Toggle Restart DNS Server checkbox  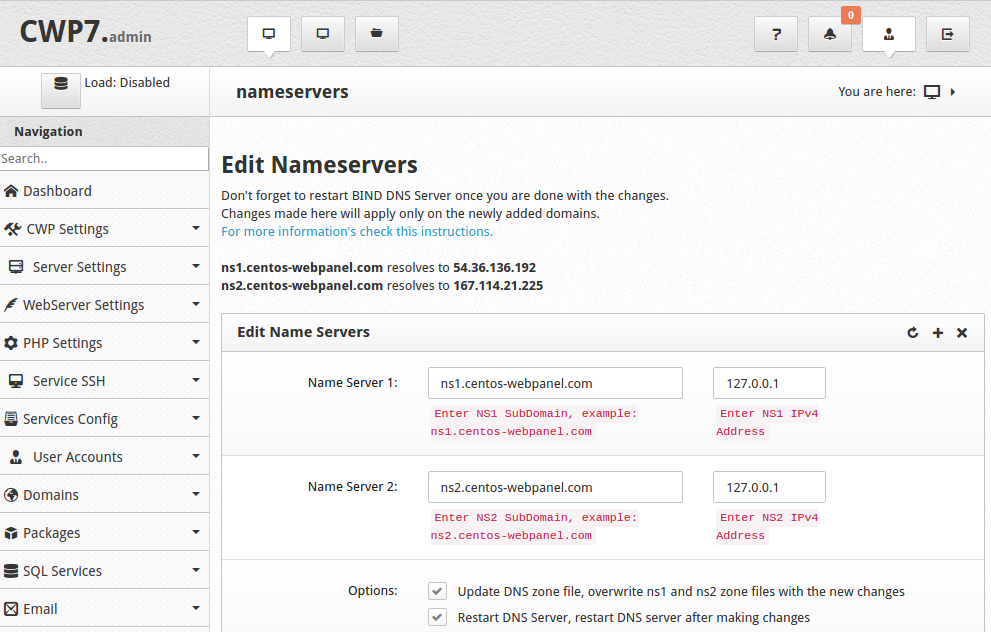coord(437,617)
